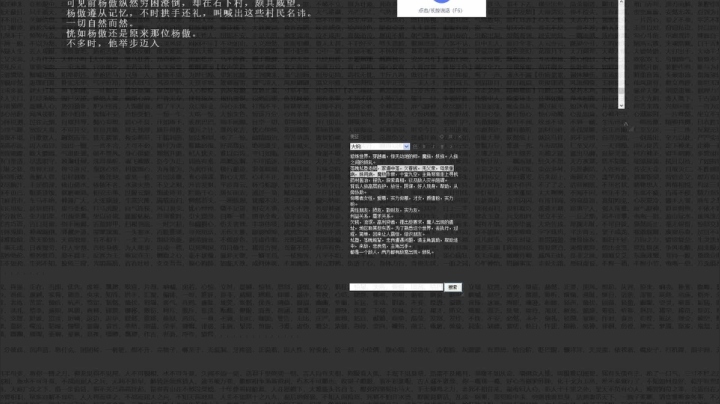The width and height of the screenshot is (720, 404).
Task: Click the small up chevron below the scrollbar
Action: point(625,123)
